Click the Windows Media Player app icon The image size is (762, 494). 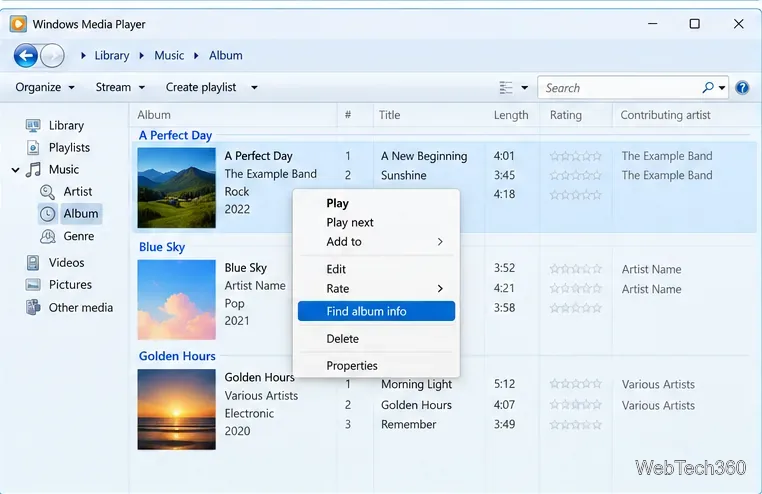[18, 24]
